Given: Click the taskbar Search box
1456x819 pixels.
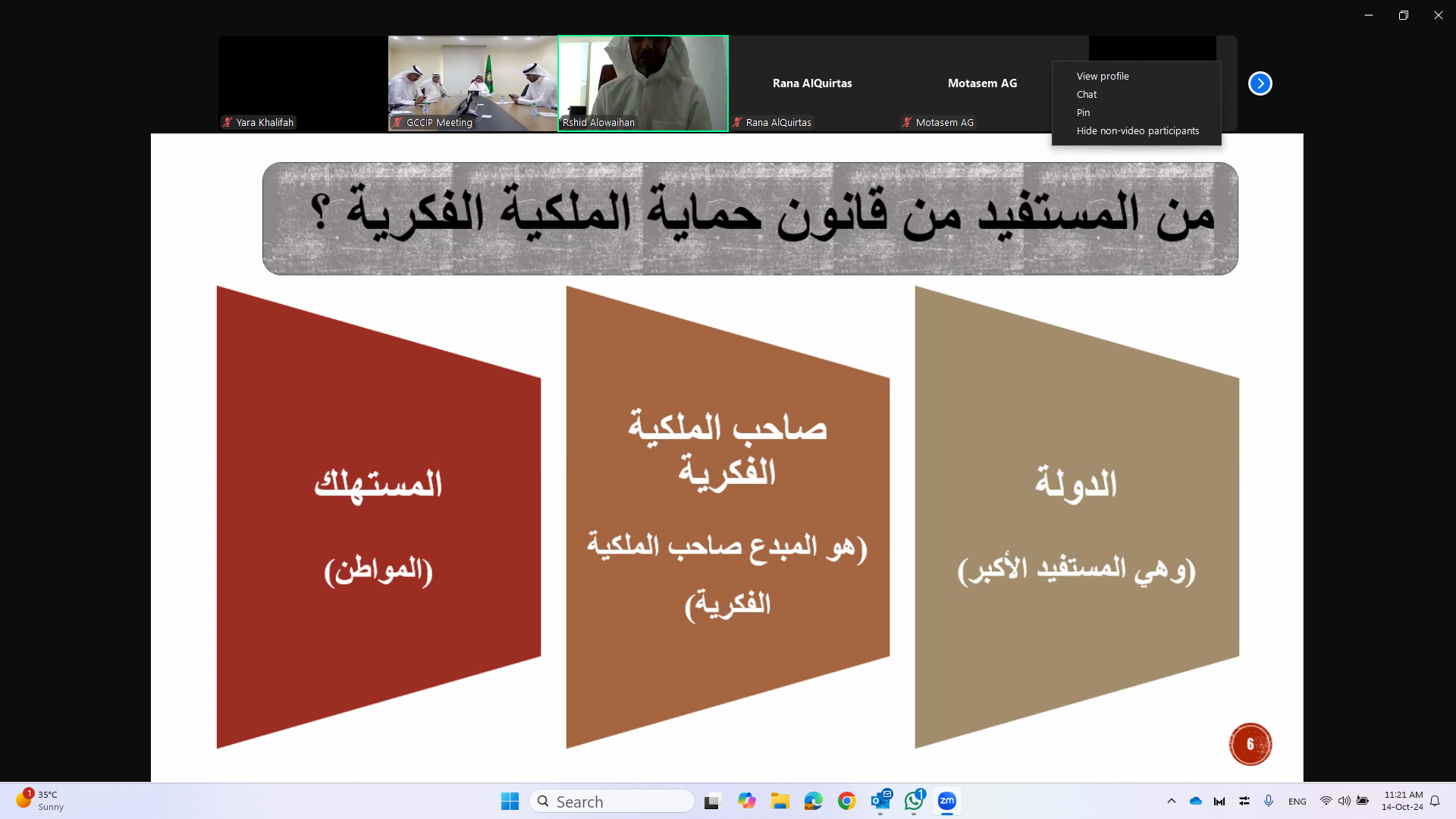Looking at the screenshot, I should 611,802.
